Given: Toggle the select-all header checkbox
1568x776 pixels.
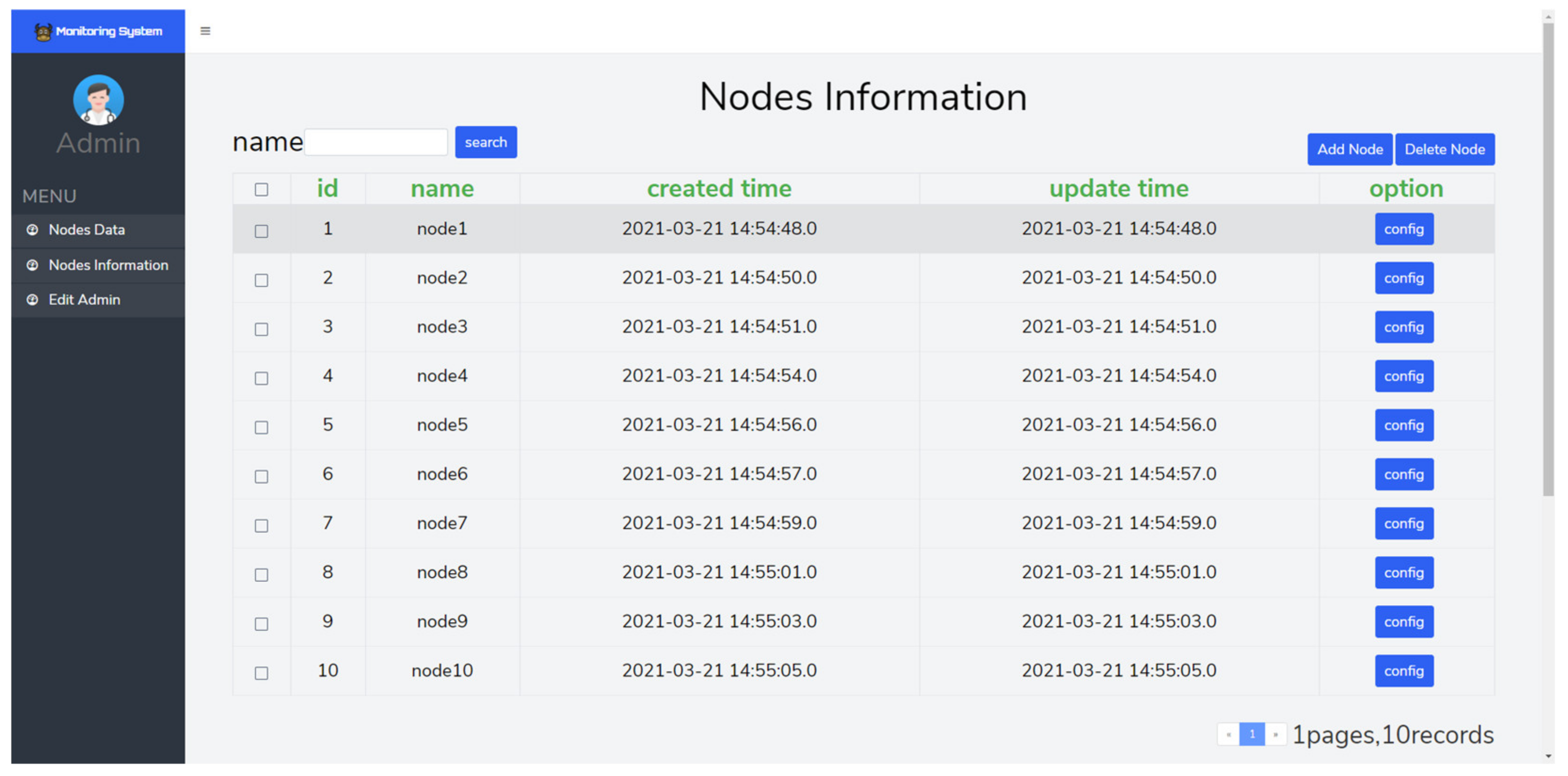Looking at the screenshot, I should pyautogui.click(x=261, y=190).
